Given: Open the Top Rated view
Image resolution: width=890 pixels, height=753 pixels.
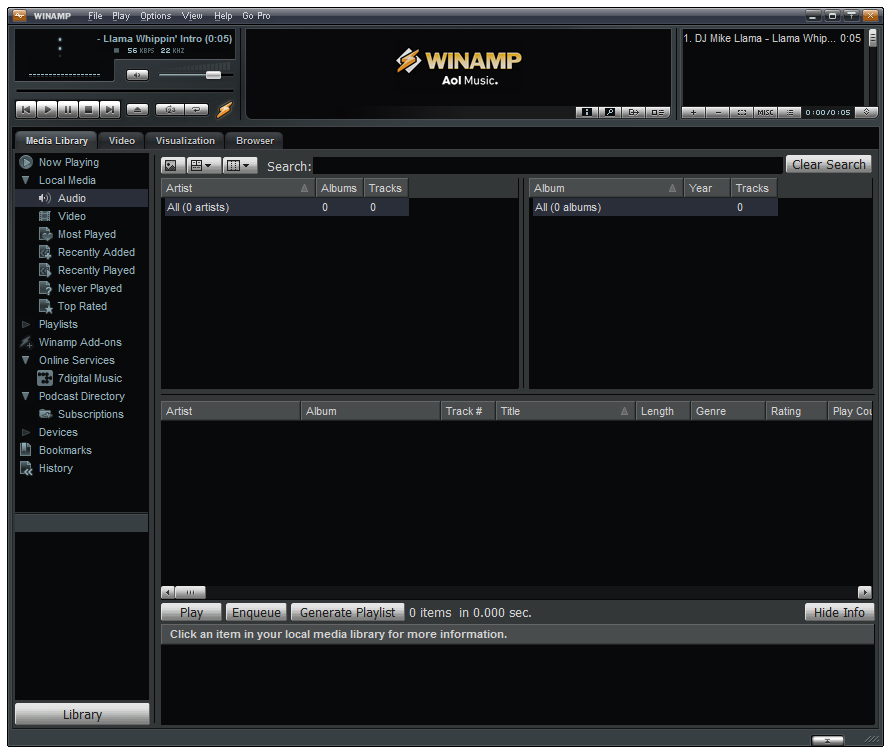Looking at the screenshot, I should [82, 306].
